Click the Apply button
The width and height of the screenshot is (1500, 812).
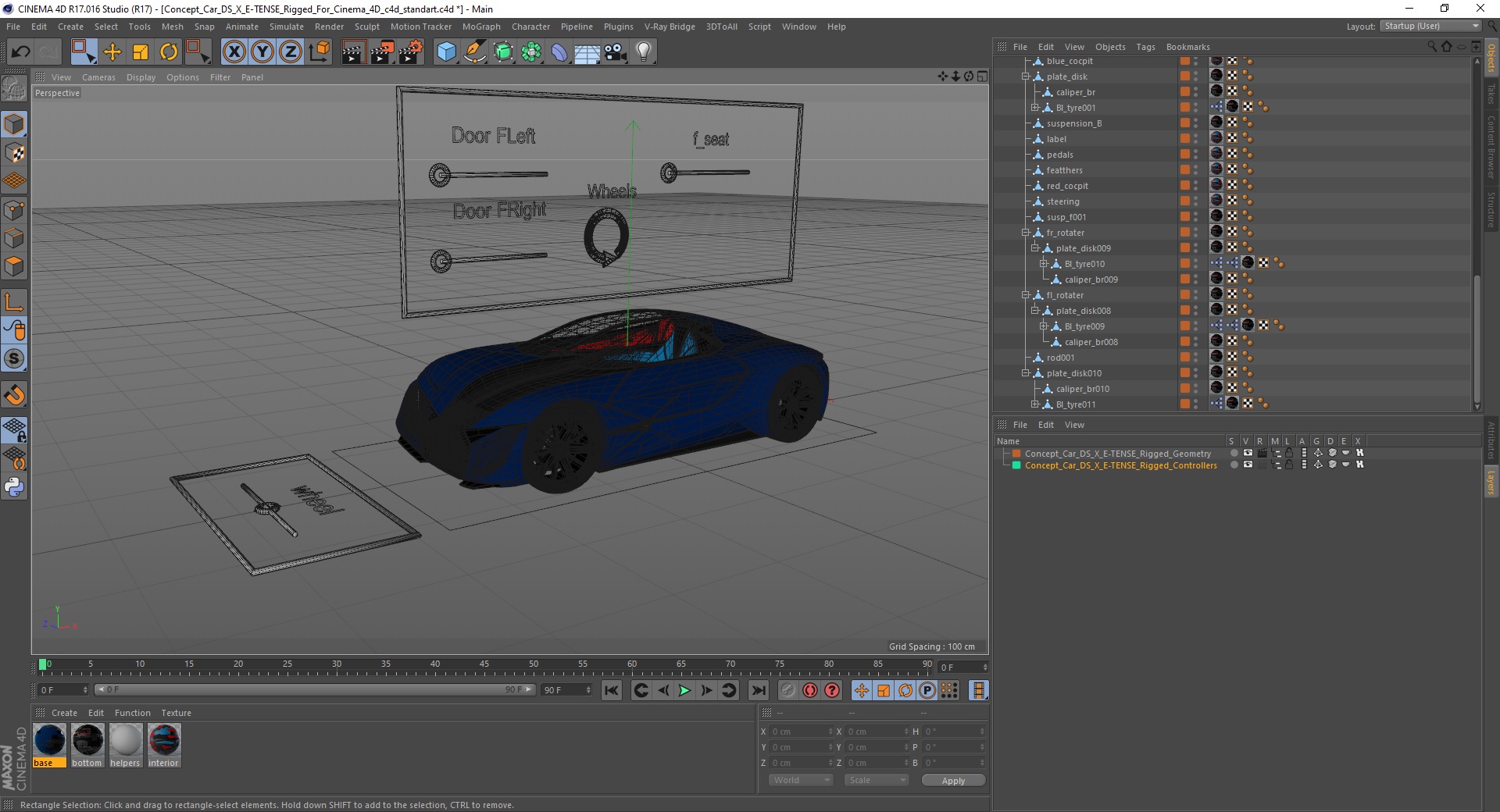pyautogui.click(x=953, y=781)
